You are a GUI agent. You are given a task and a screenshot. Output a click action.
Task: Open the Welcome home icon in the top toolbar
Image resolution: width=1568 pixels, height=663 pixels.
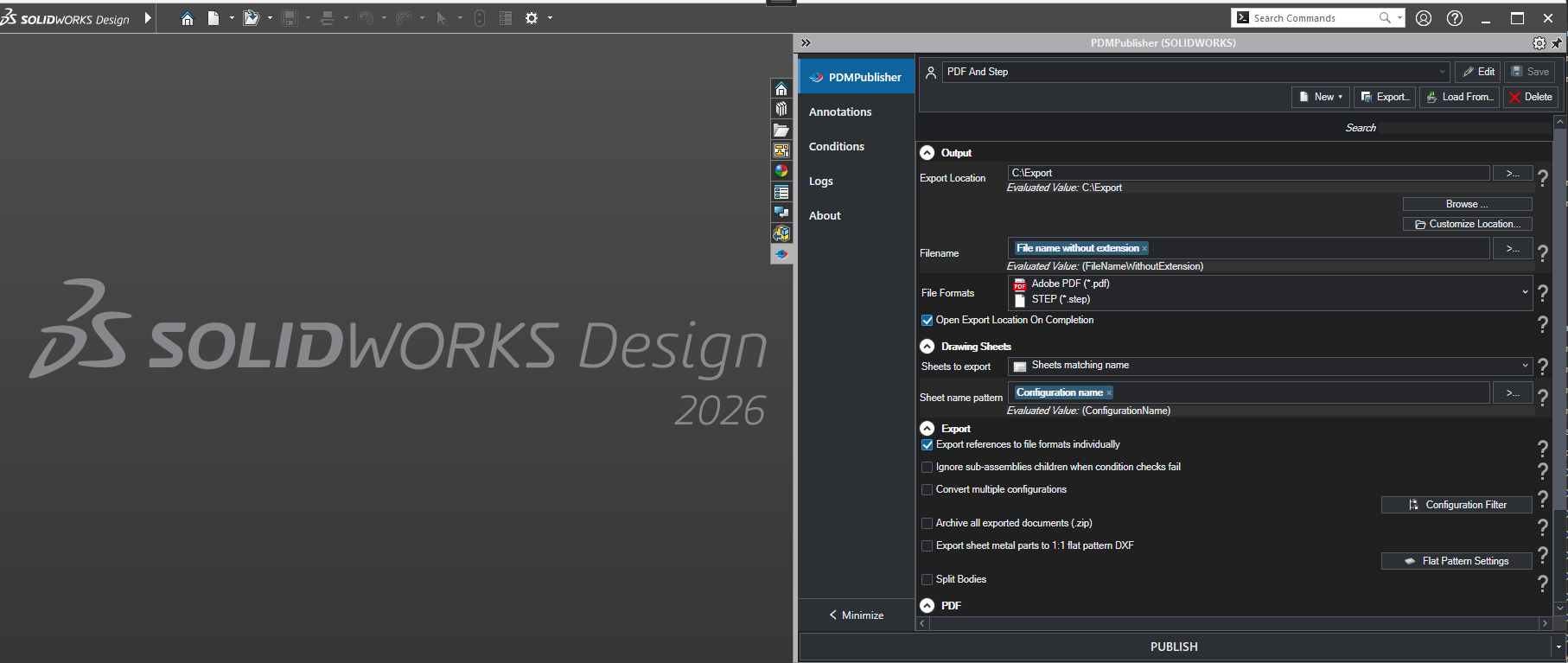tap(187, 18)
